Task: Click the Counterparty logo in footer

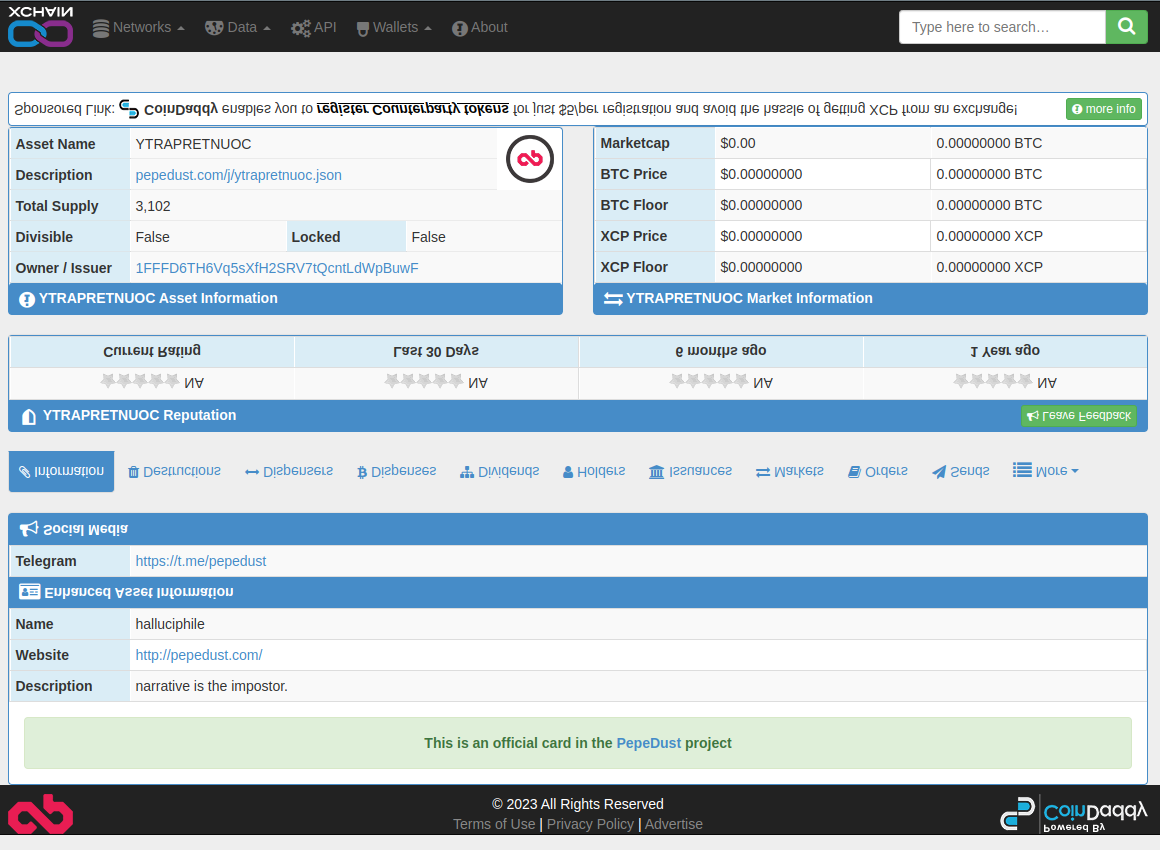Action: 40,814
